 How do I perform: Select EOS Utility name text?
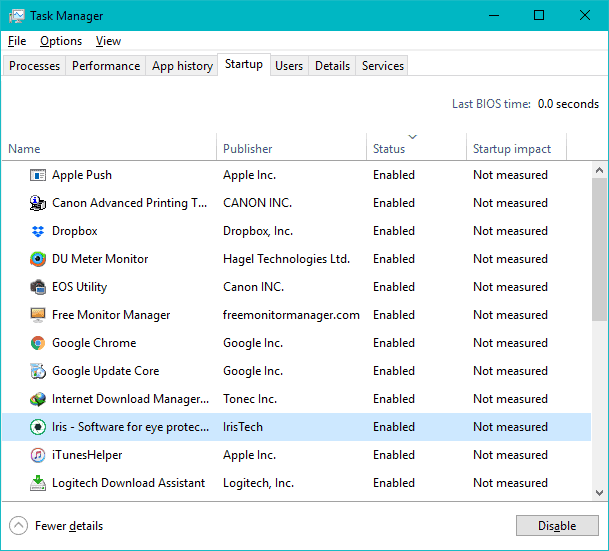(80, 287)
